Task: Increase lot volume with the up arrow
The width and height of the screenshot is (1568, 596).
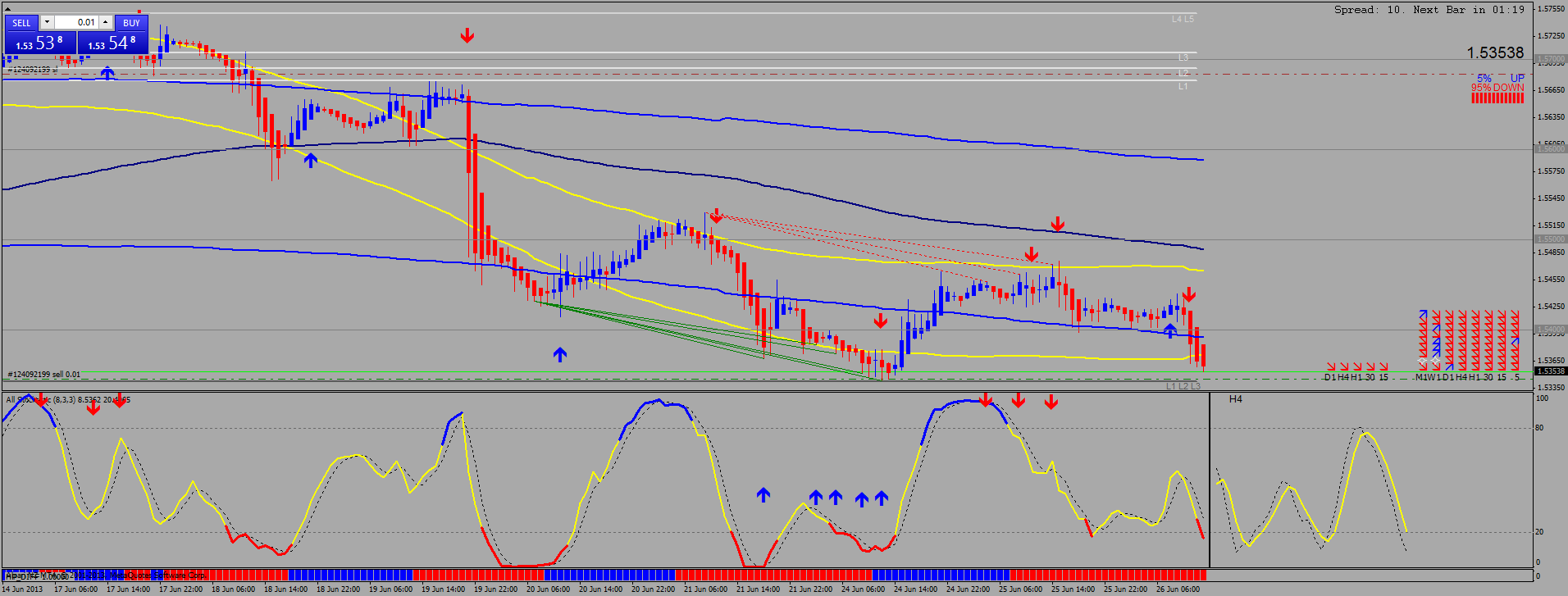Action: coord(107,22)
